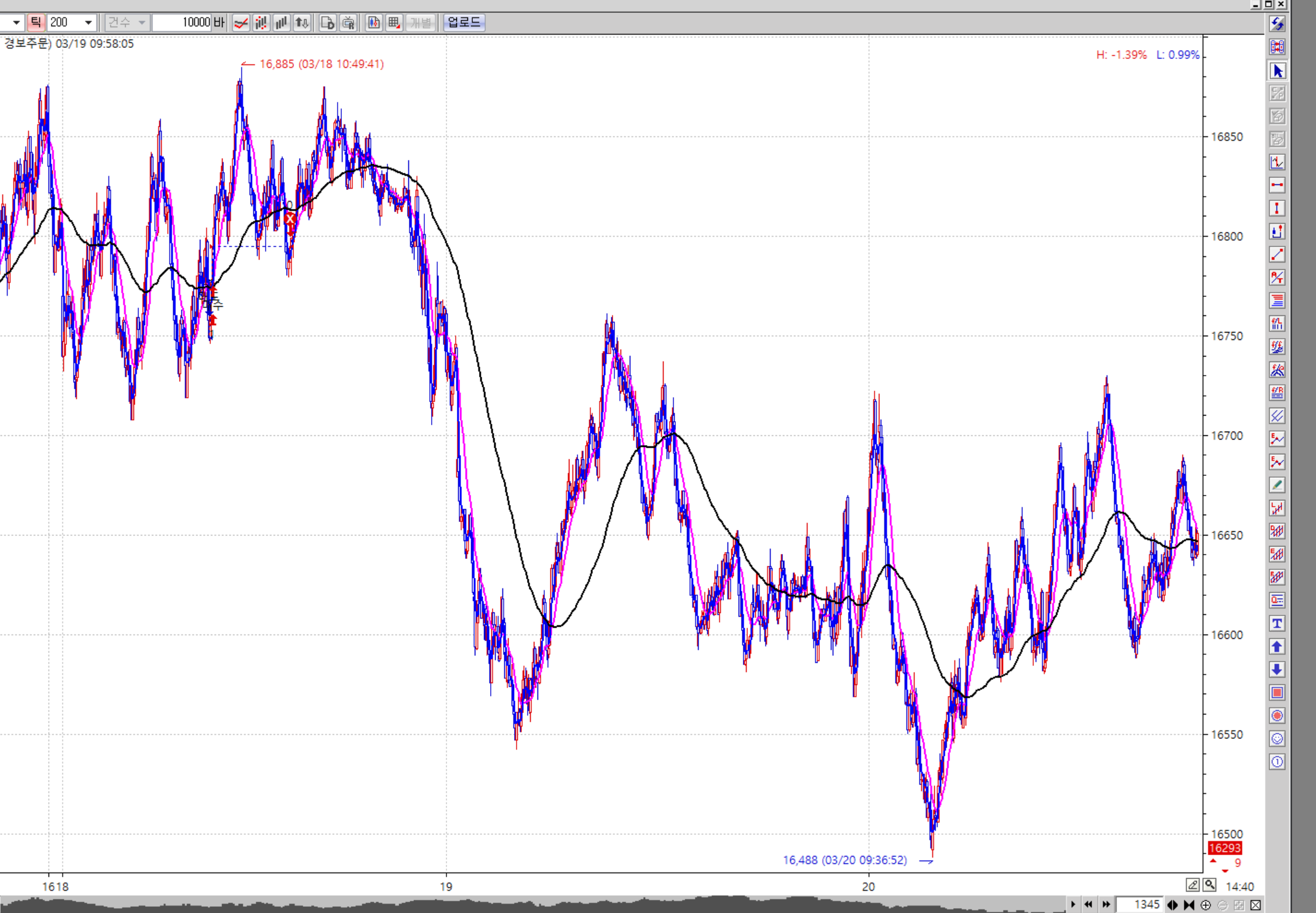Screen dimensions: 1316x913
Task: Toggle the line chart type button
Action: [x=241, y=23]
